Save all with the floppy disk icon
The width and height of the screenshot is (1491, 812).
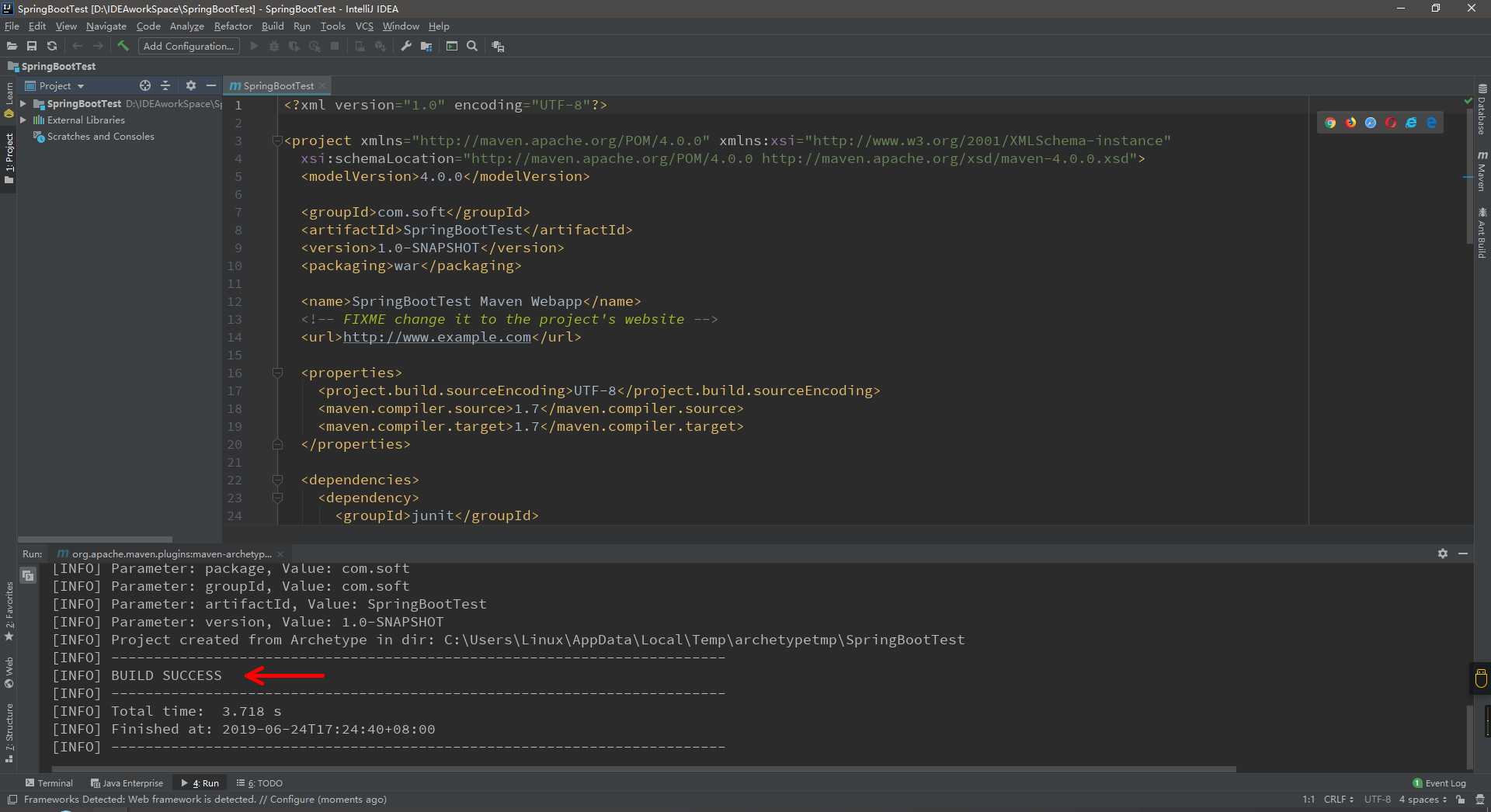tap(32, 47)
